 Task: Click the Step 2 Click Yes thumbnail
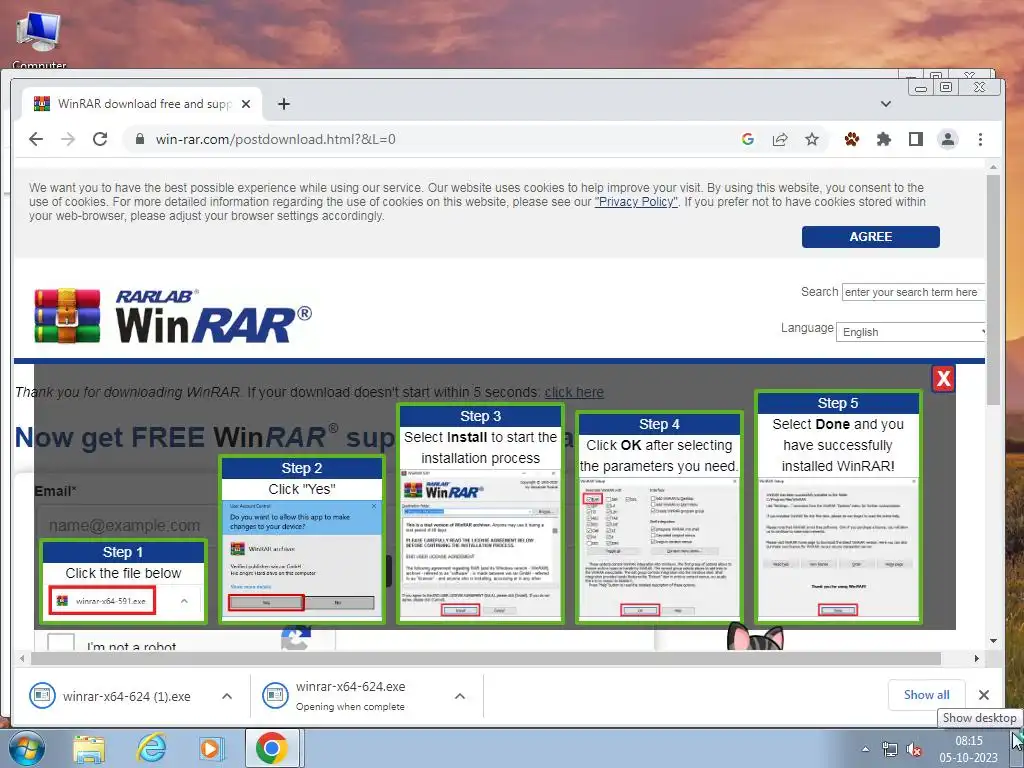point(302,539)
